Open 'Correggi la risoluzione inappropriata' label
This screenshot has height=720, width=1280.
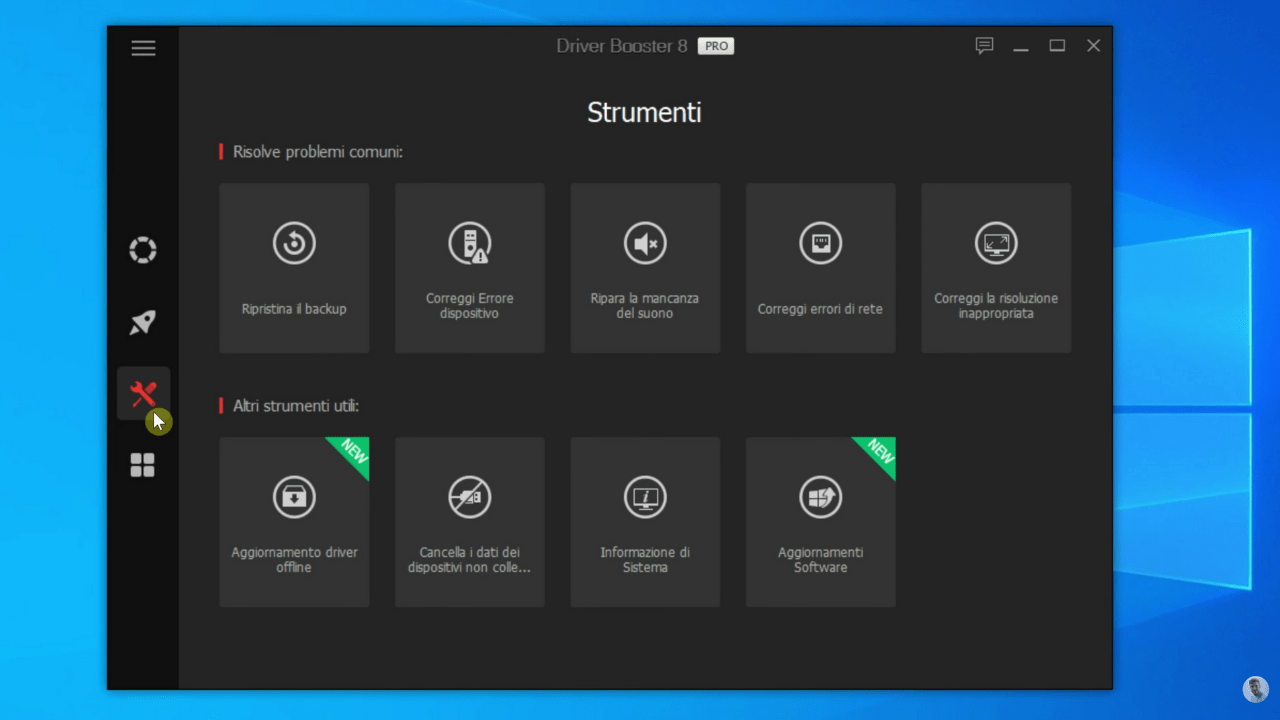tap(996, 306)
